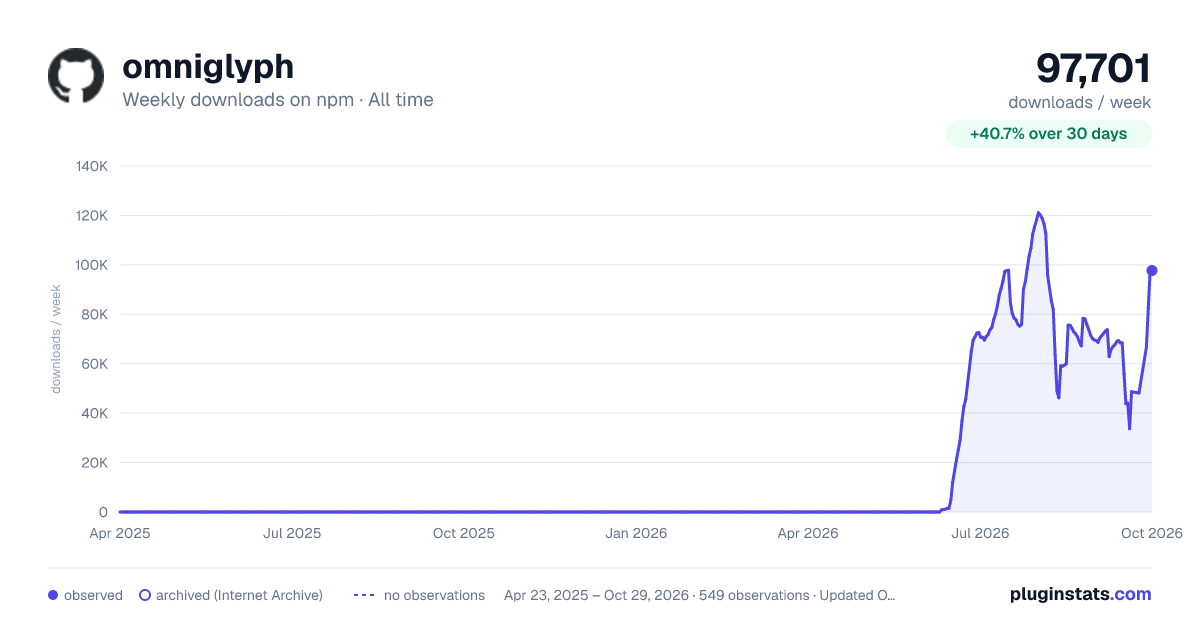Click the 120K y-axis label
This screenshot has height=630, width=1200.
[x=91, y=215]
